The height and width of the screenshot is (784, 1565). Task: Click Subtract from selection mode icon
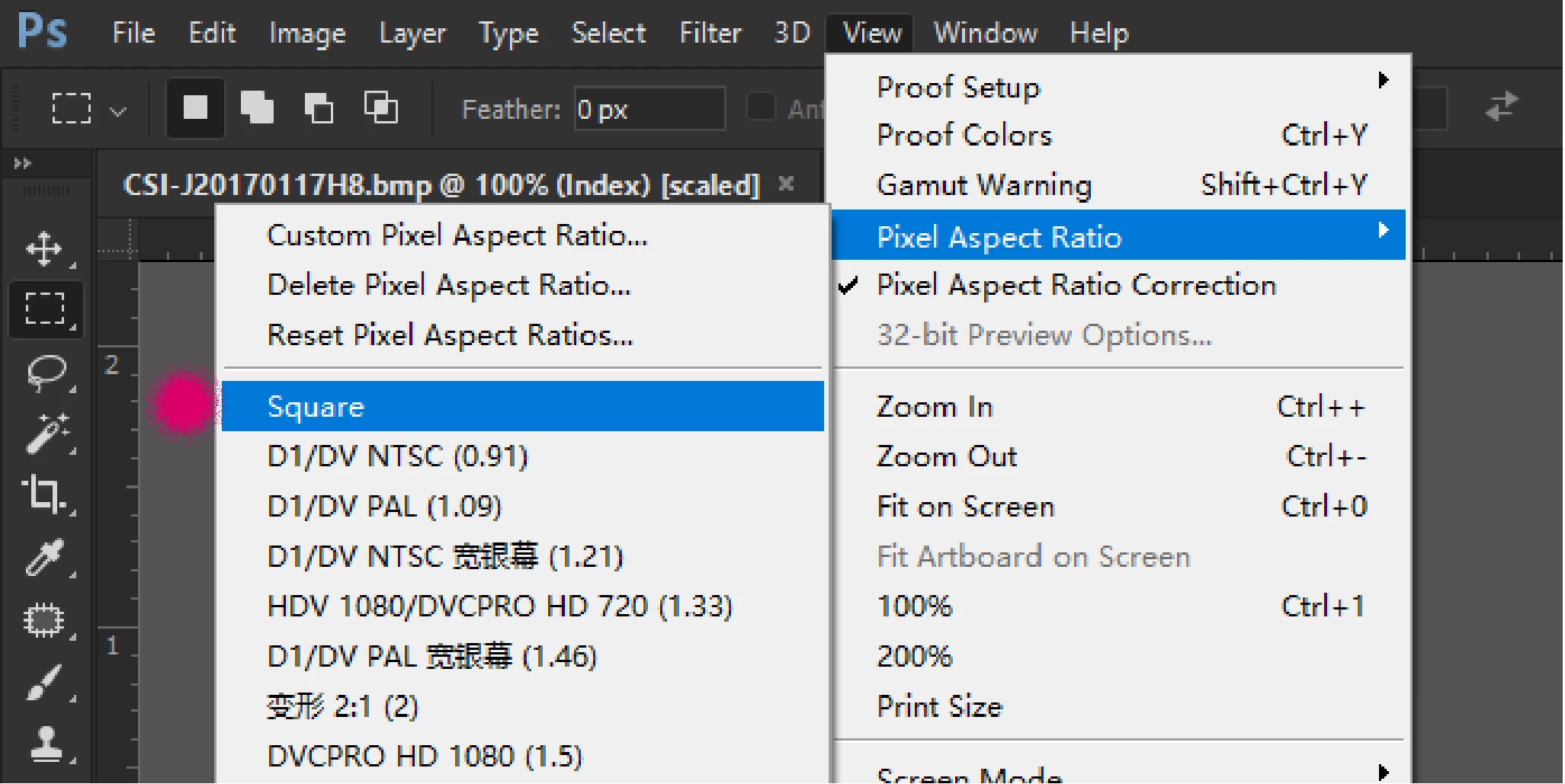pos(319,108)
